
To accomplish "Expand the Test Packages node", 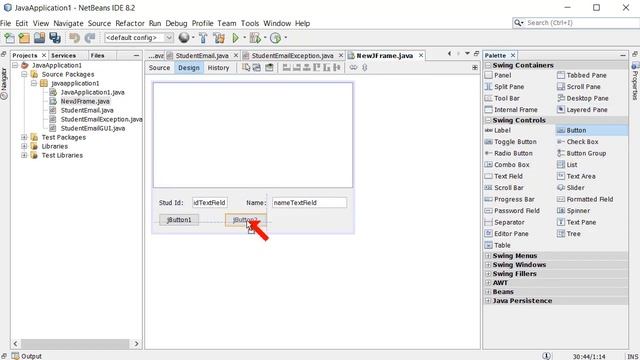I will click(24, 137).
